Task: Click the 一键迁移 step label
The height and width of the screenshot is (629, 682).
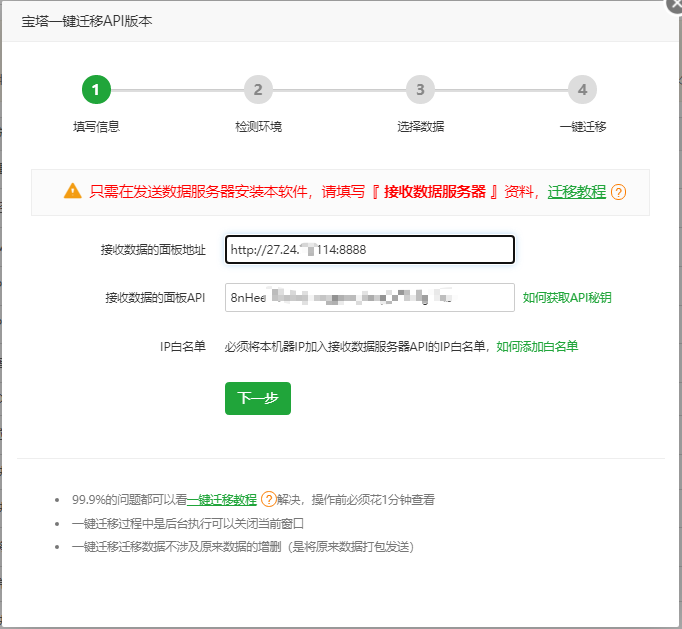Action: pyautogui.click(x=582, y=127)
